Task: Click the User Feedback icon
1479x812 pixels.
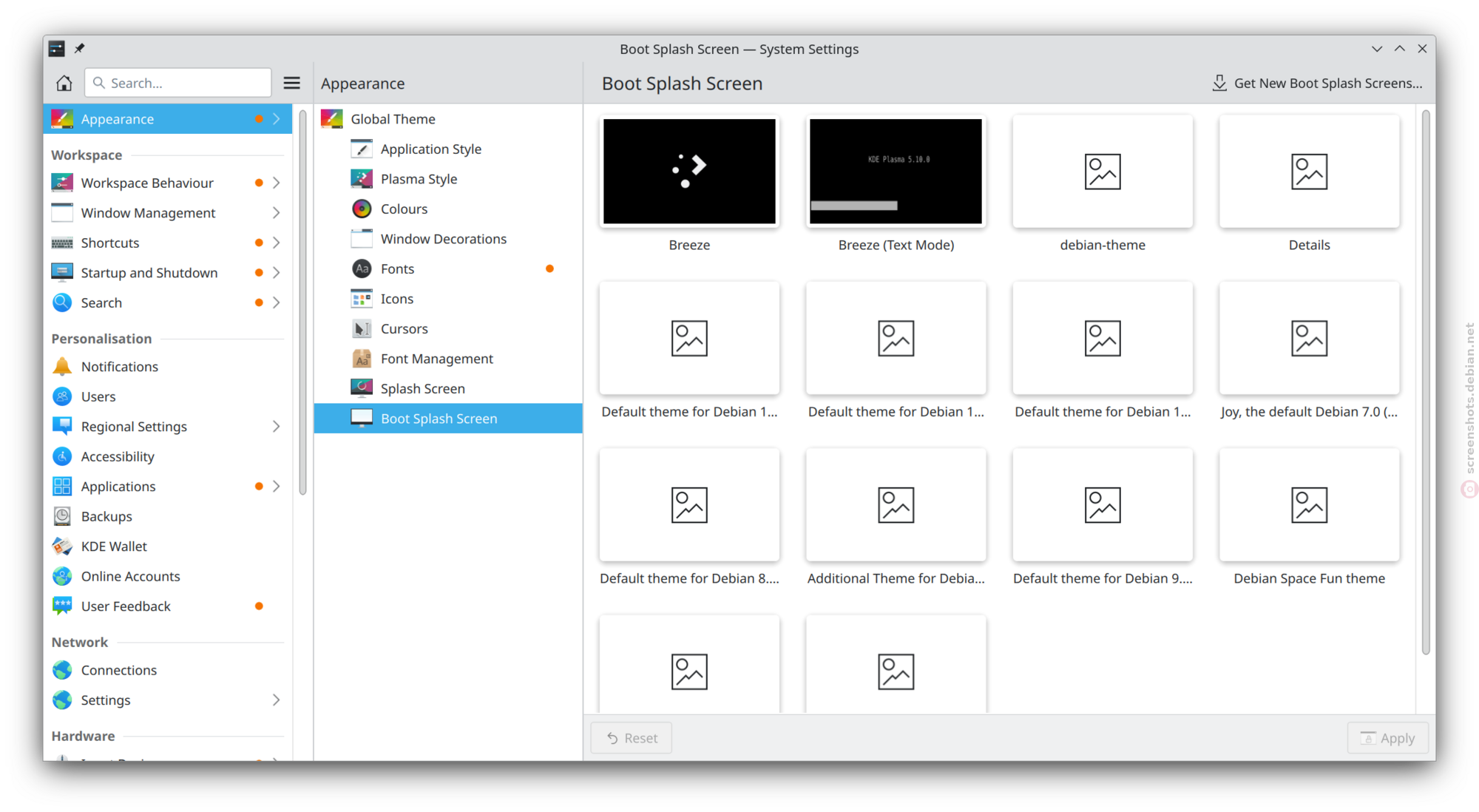Action: tap(62, 606)
